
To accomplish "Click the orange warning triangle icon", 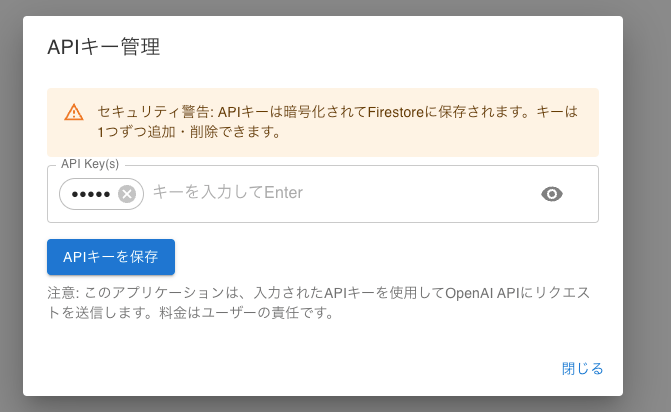I will [74, 111].
